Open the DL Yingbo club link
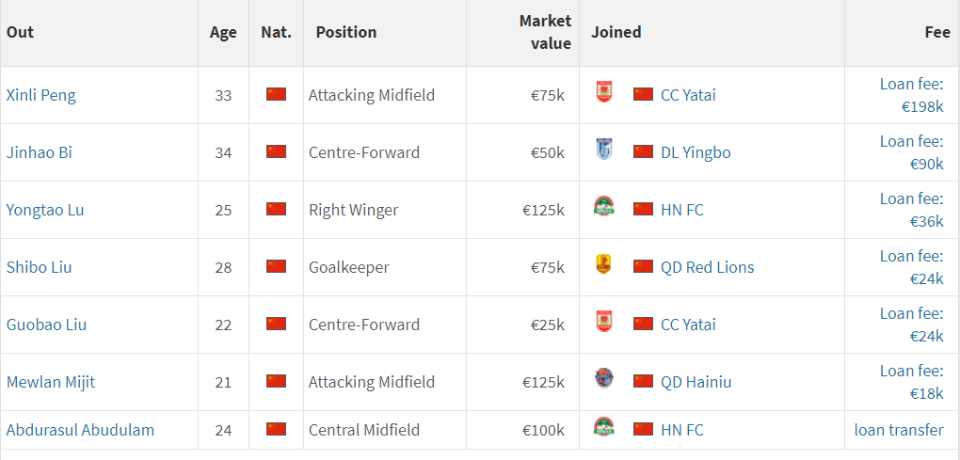This screenshot has height=460, width=960. point(696,153)
